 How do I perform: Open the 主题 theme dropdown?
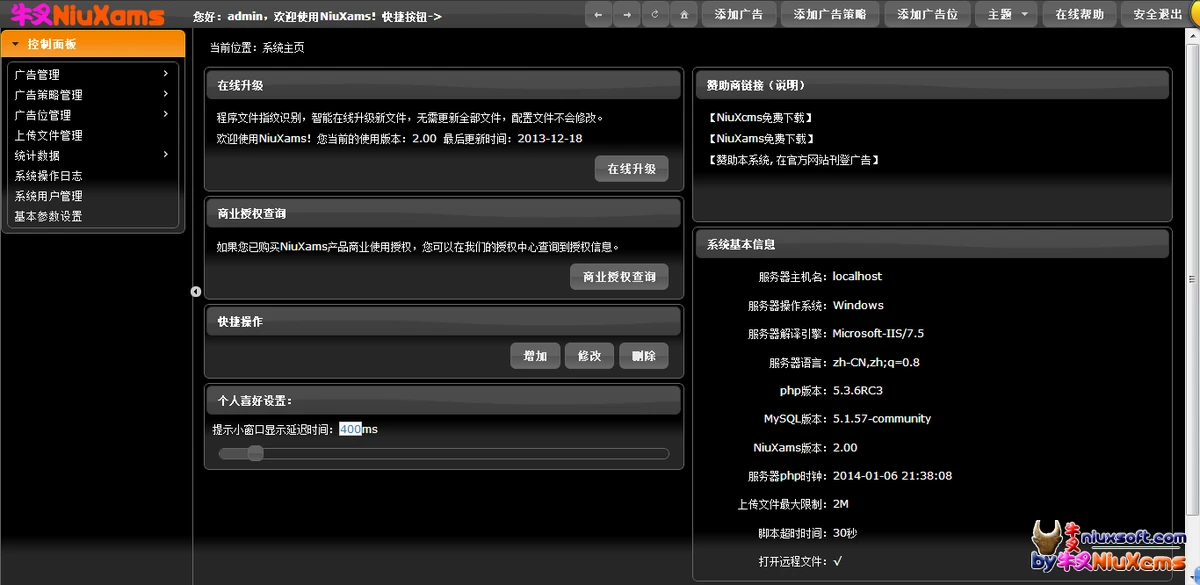click(x=1010, y=14)
